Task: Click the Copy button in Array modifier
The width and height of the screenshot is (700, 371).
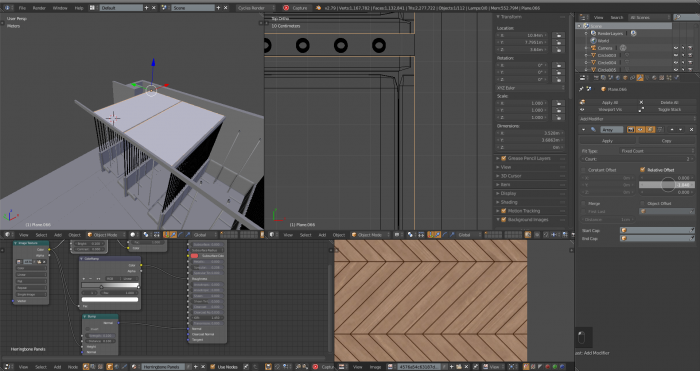Action: [667, 141]
